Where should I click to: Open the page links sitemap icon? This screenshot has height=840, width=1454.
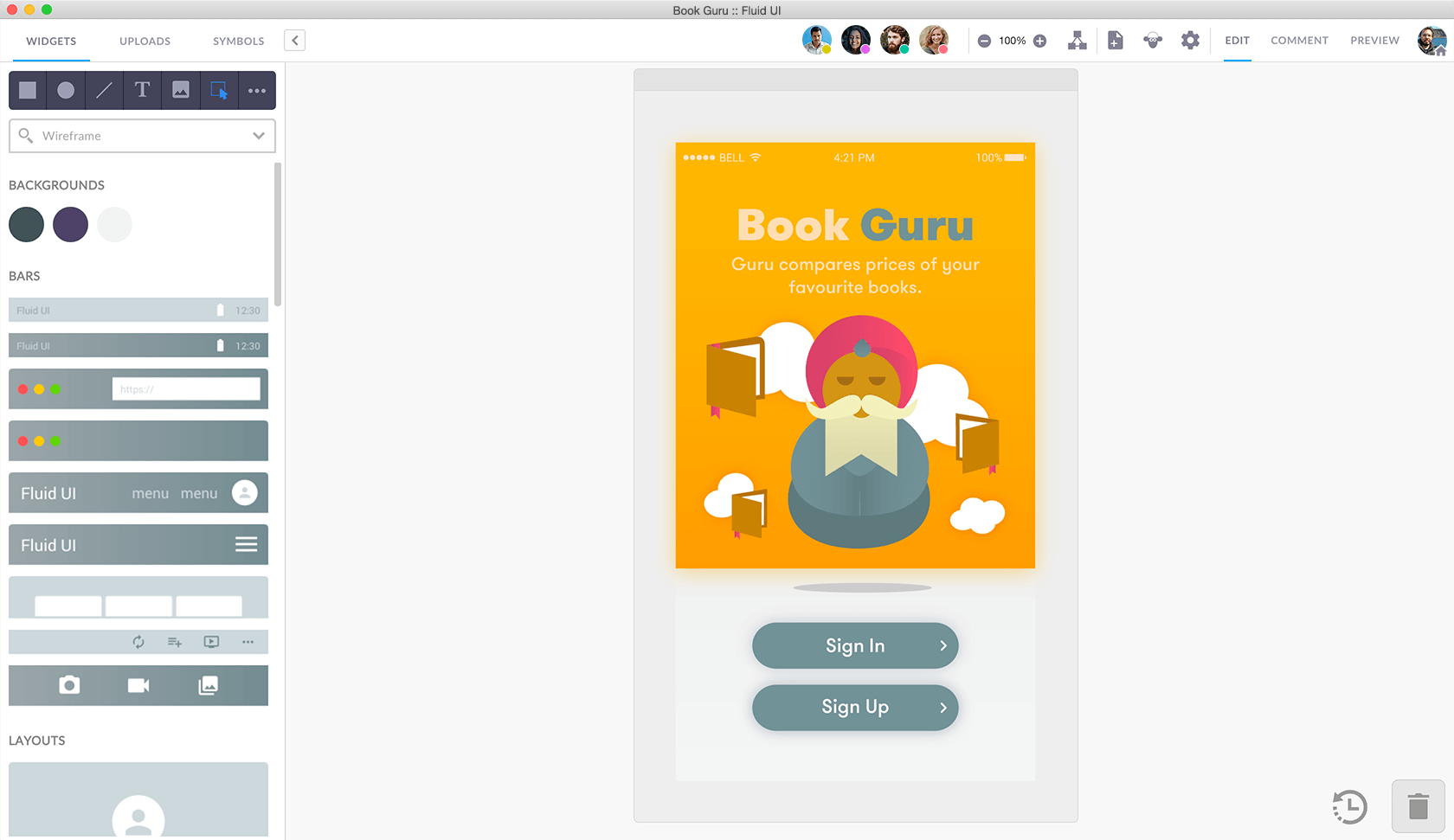coord(1077,41)
